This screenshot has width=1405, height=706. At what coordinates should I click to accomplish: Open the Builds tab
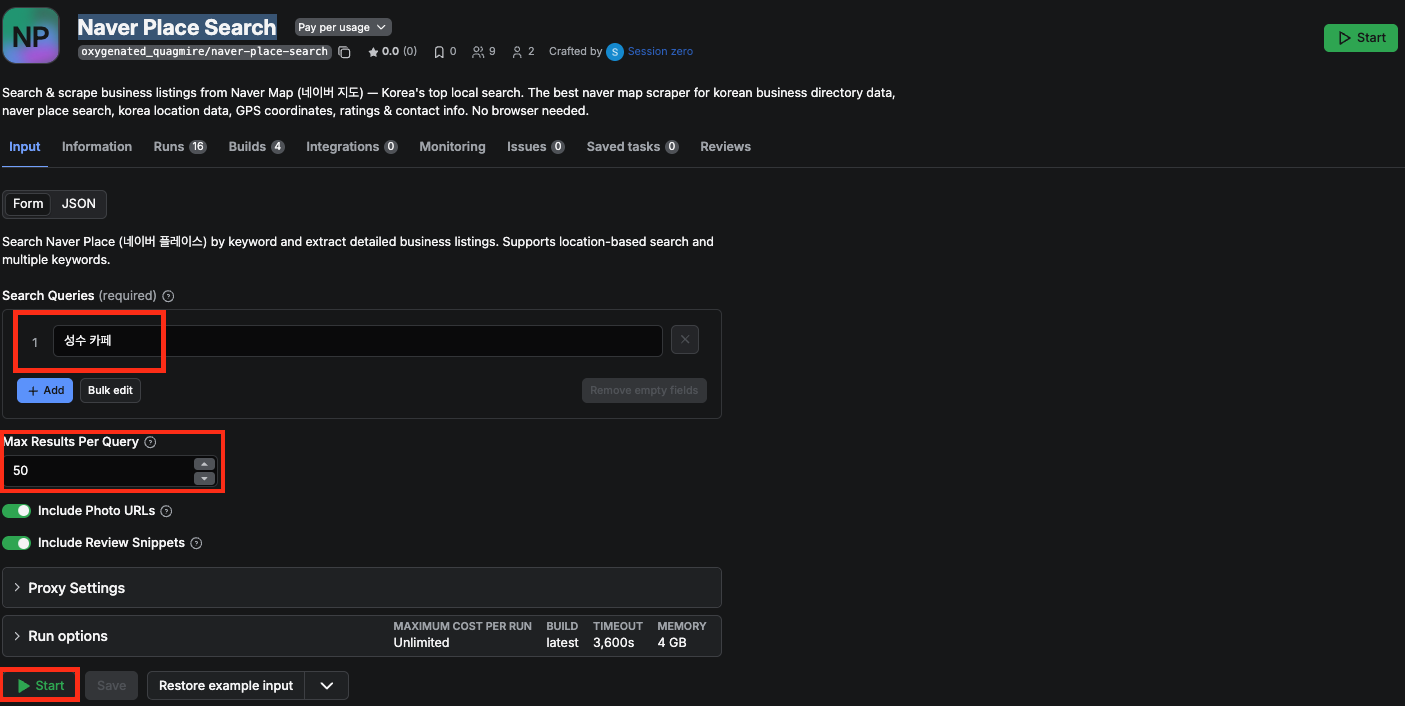click(256, 147)
